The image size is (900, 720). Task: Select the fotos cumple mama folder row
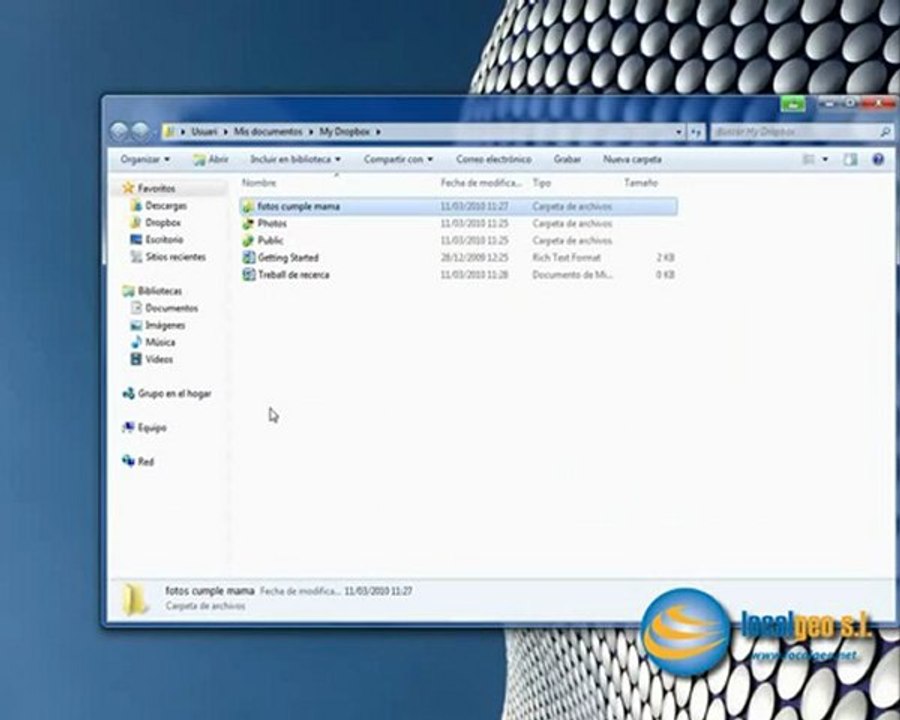point(458,206)
